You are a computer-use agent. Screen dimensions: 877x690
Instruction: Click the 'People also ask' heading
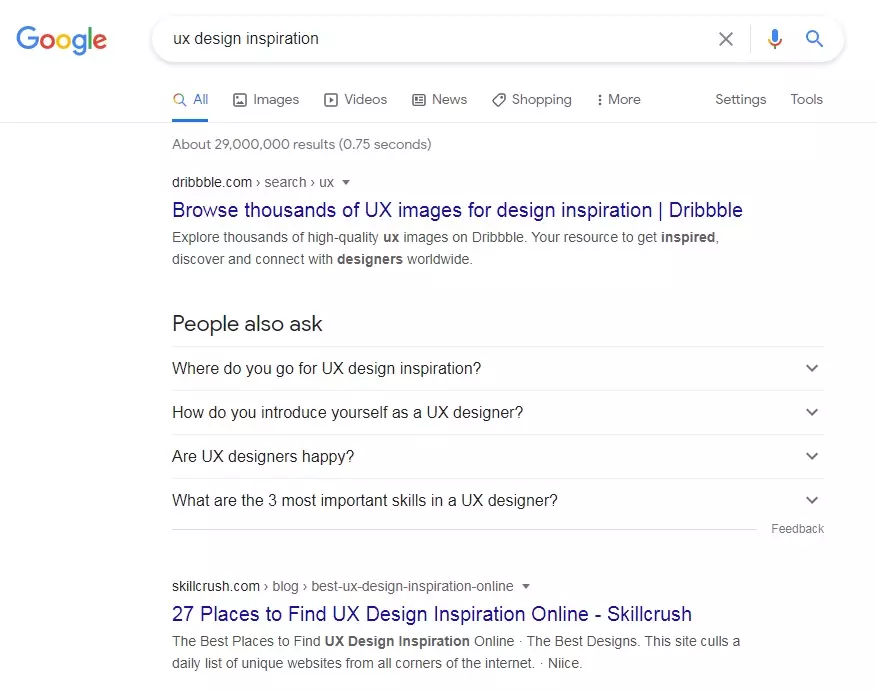pos(247,324)
